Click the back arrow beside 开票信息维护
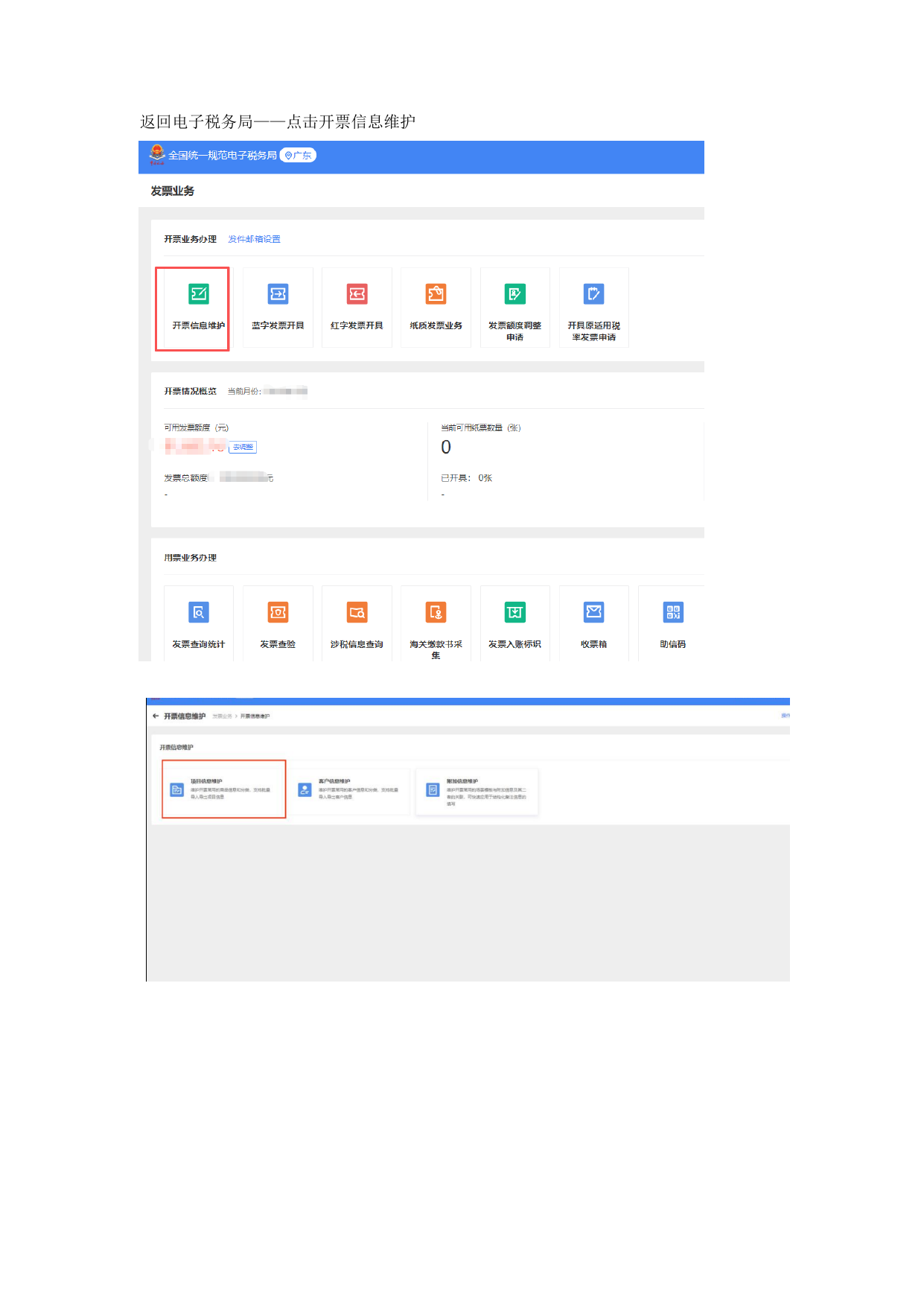Viewport: 924px width, 1307px height. tap(156, 716)
